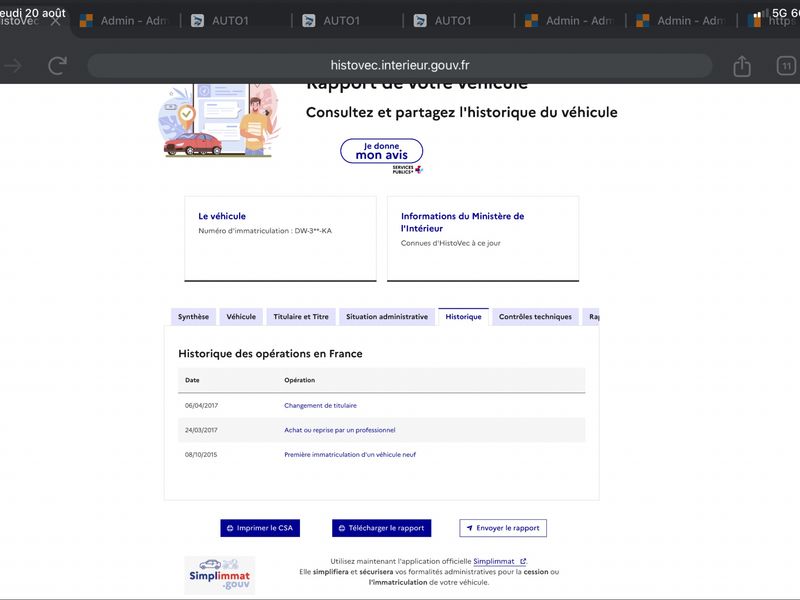Reload the page with the refresh icon
Screen dimensions: 800x600
point(57,66)
